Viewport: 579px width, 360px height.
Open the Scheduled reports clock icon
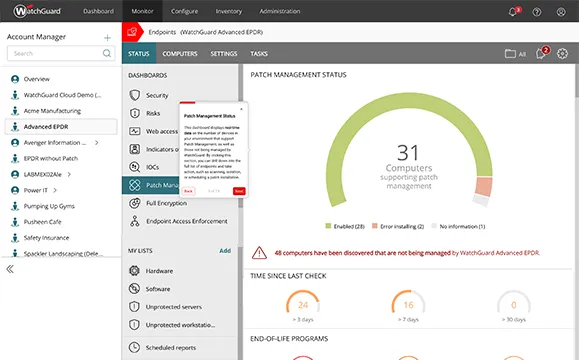134,347
